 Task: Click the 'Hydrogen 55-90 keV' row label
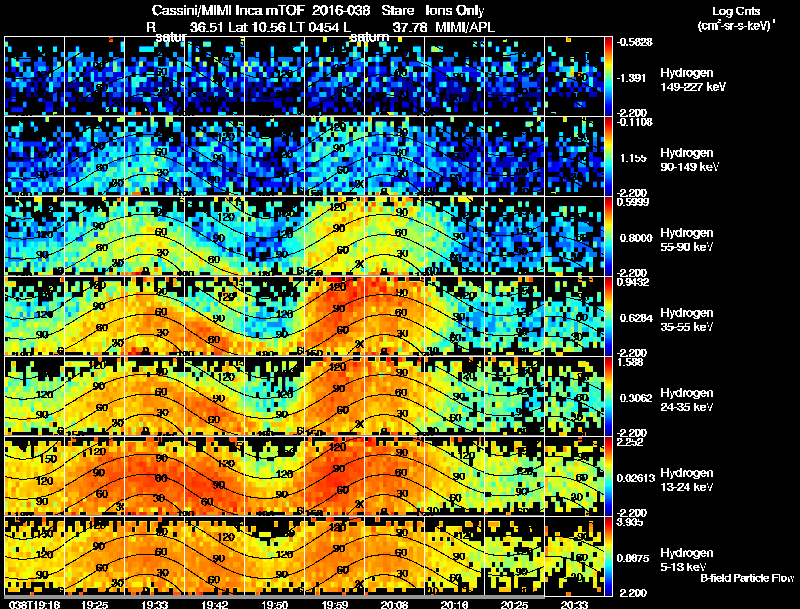pyautogui.click(x=687, y=240)
